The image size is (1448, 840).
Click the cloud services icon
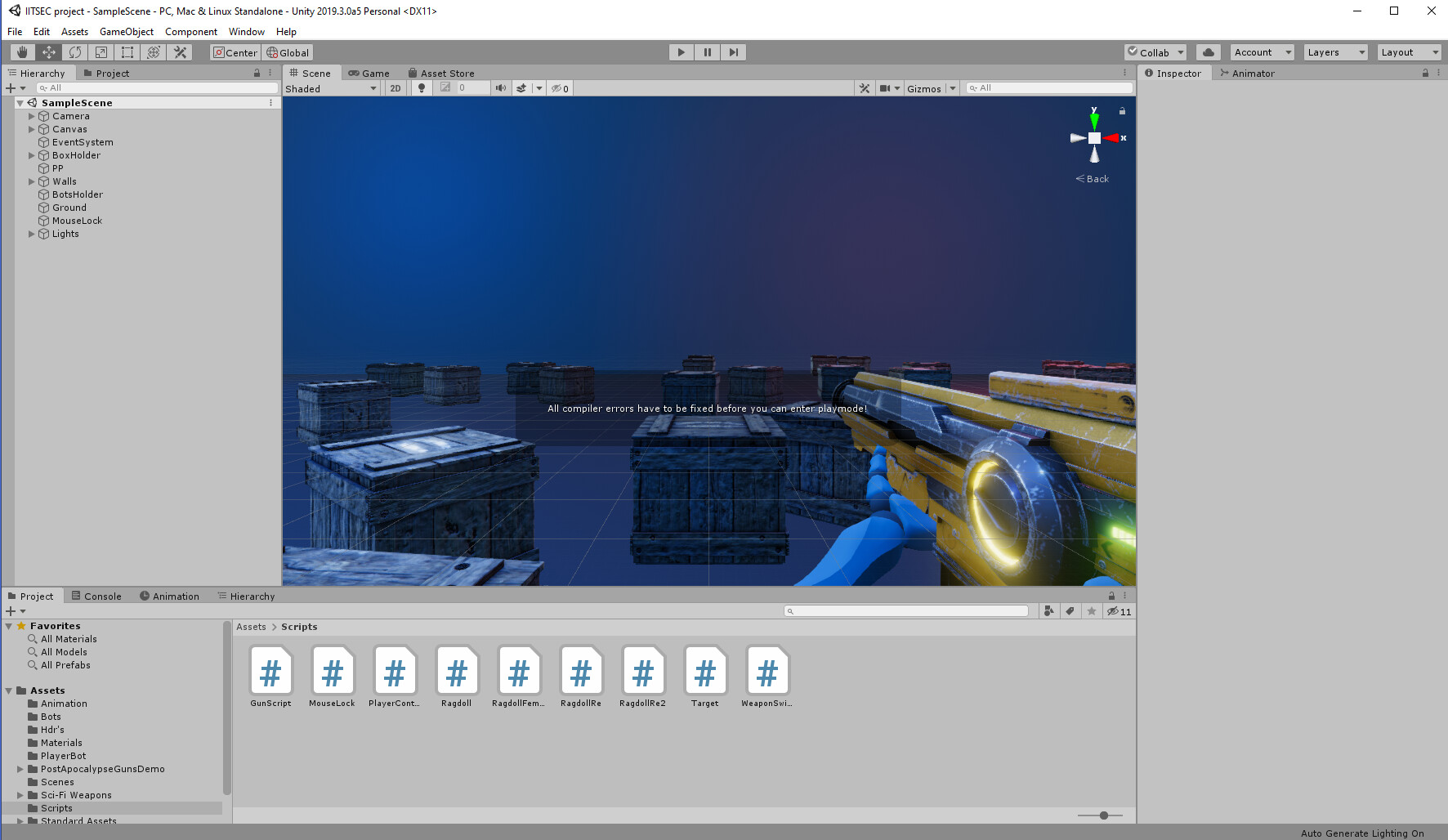click(1208, 51)
